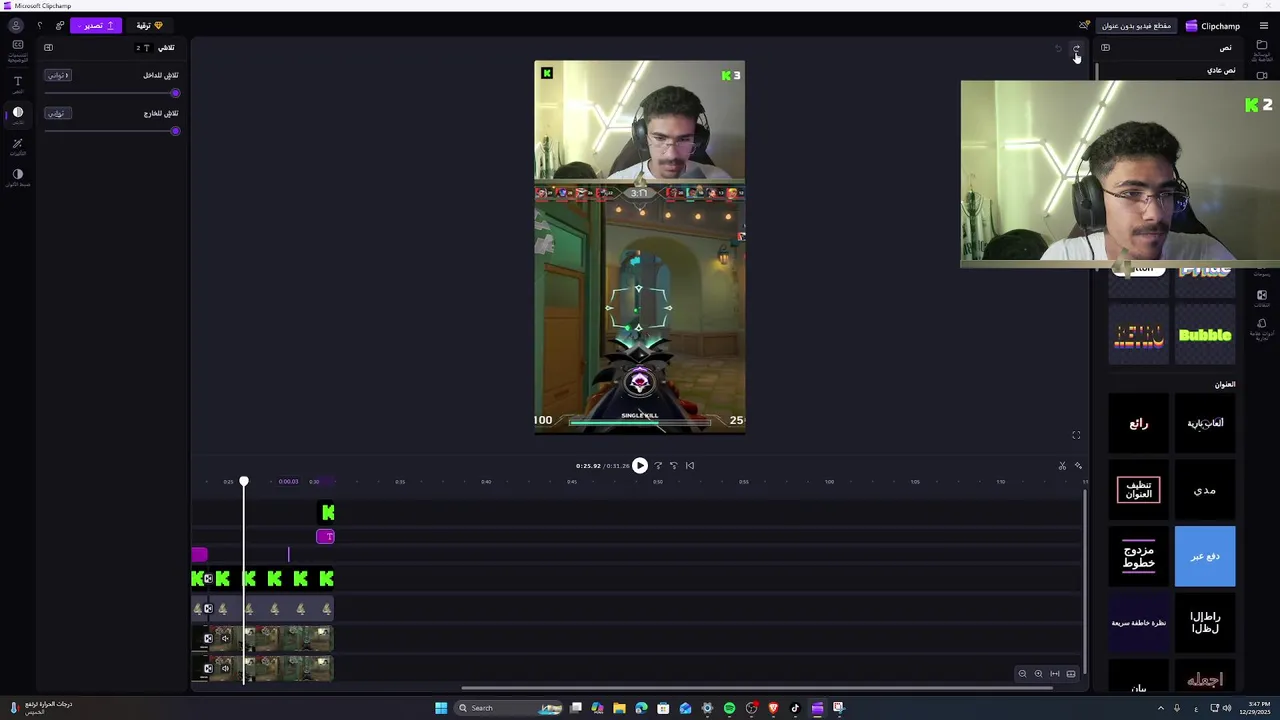Collapse the fade properties panel
The image size is (1280, 720).
(48, 47)
